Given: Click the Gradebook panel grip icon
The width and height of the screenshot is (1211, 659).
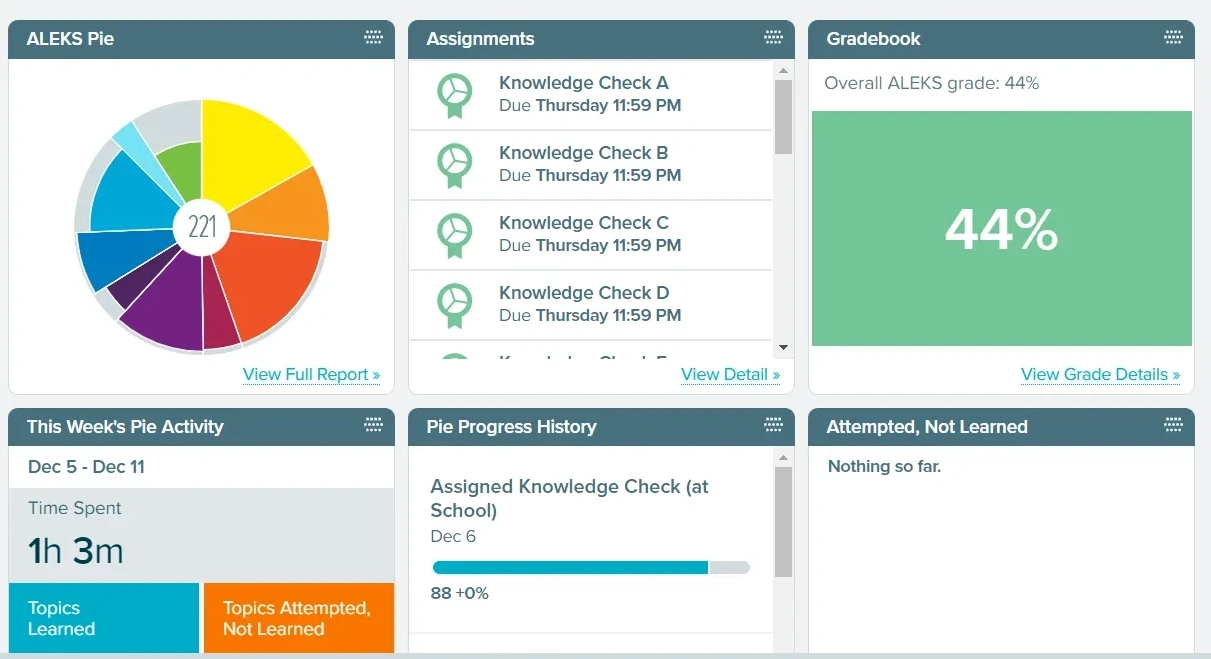Looking at the screenshot, I should click(x=1173, y=38).
